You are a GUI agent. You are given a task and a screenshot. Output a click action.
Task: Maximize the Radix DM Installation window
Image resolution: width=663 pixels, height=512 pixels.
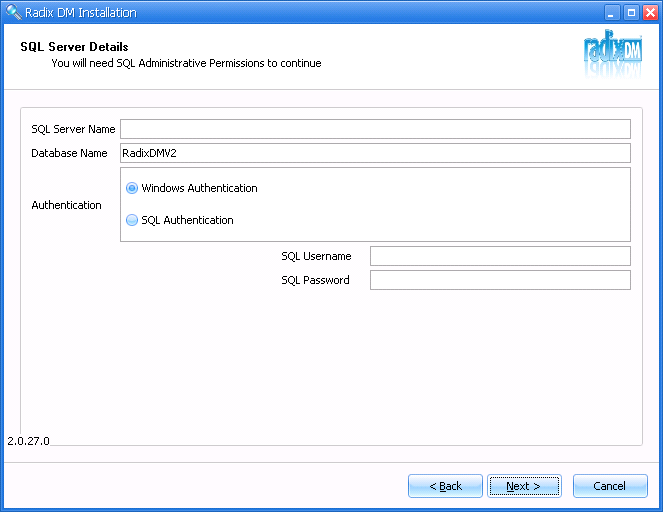pyautogui.click(x=631, y=13)
